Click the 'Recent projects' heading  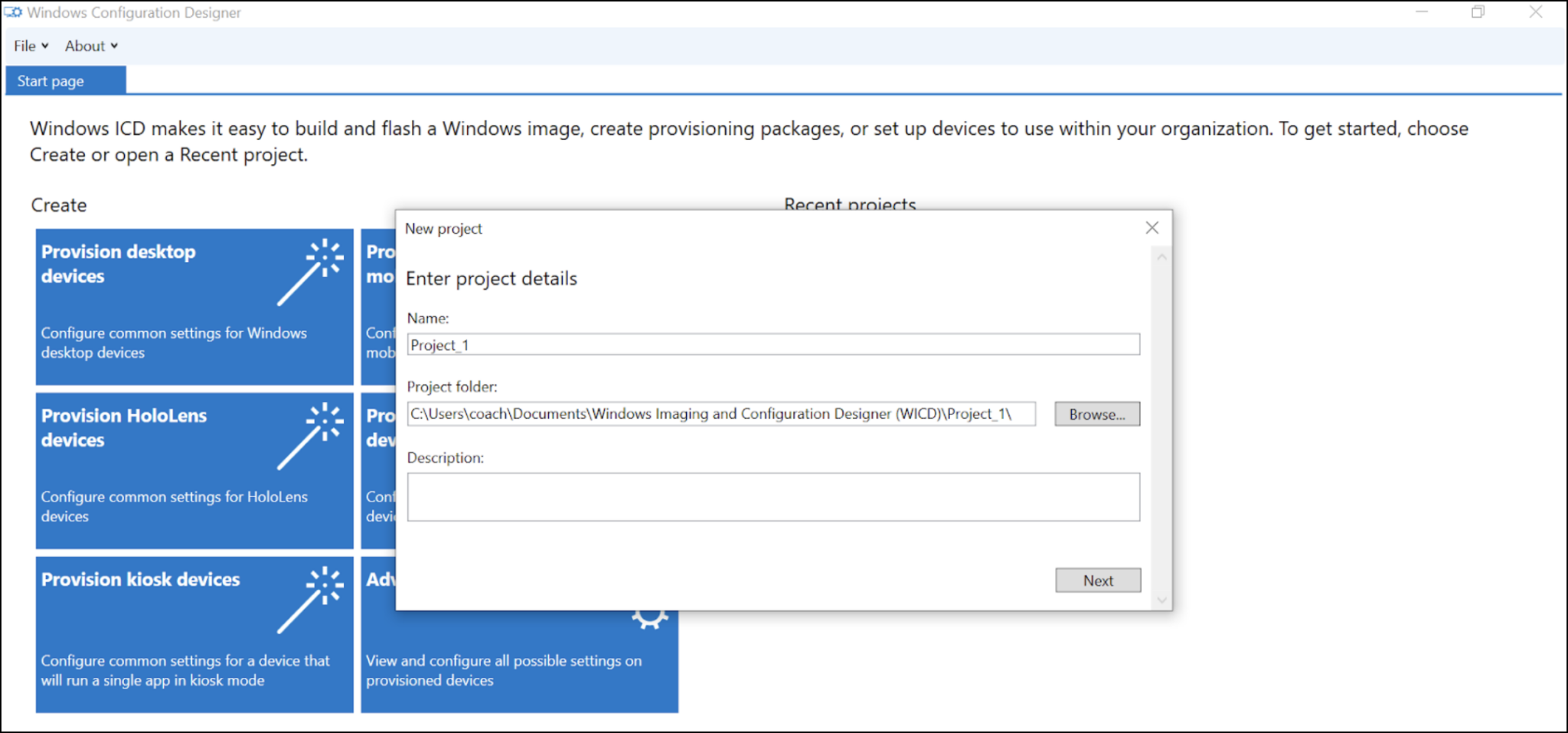[850, 204]
